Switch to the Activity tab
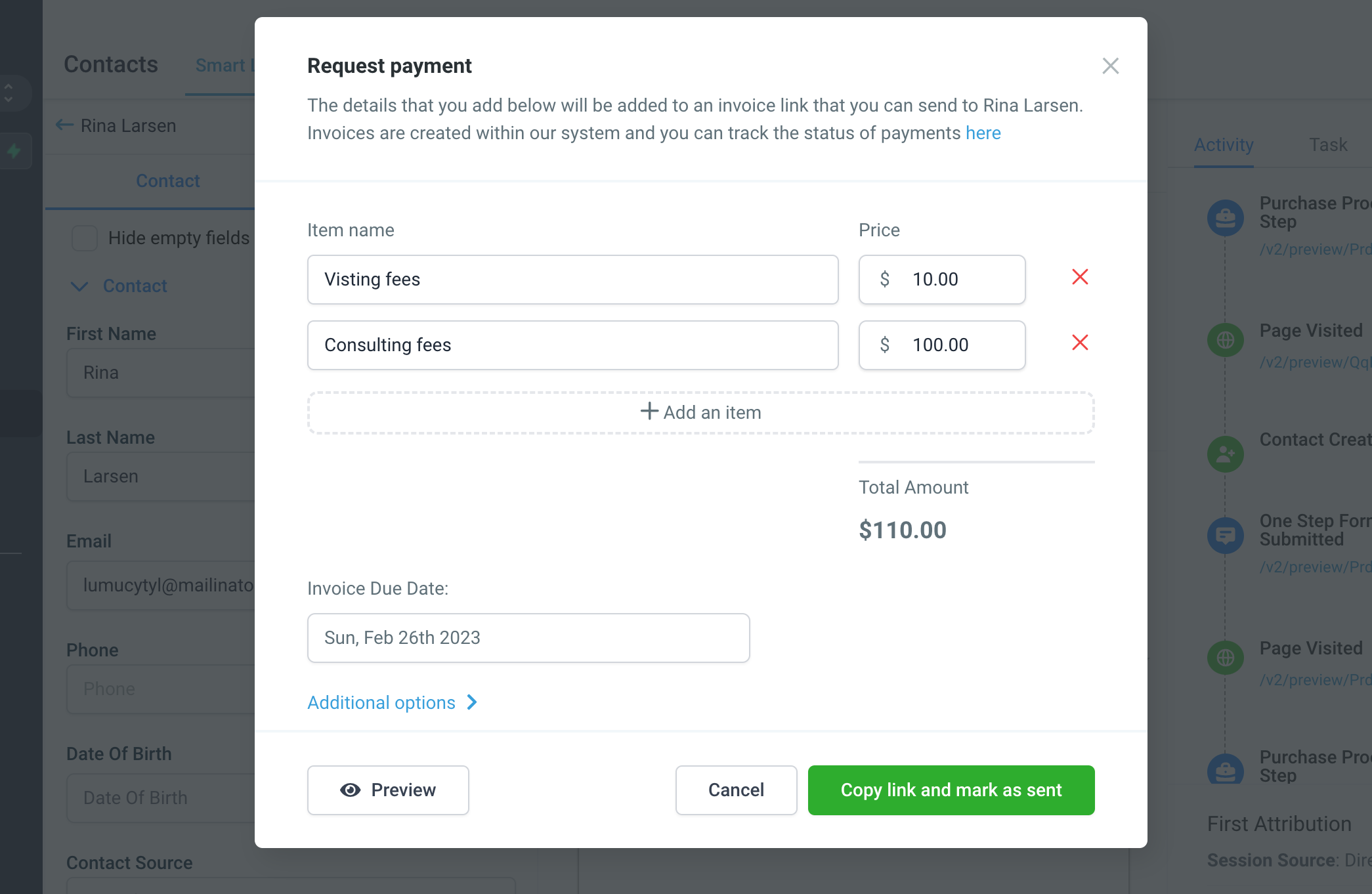This screenshot has height=894, width=1372. 1223,144
